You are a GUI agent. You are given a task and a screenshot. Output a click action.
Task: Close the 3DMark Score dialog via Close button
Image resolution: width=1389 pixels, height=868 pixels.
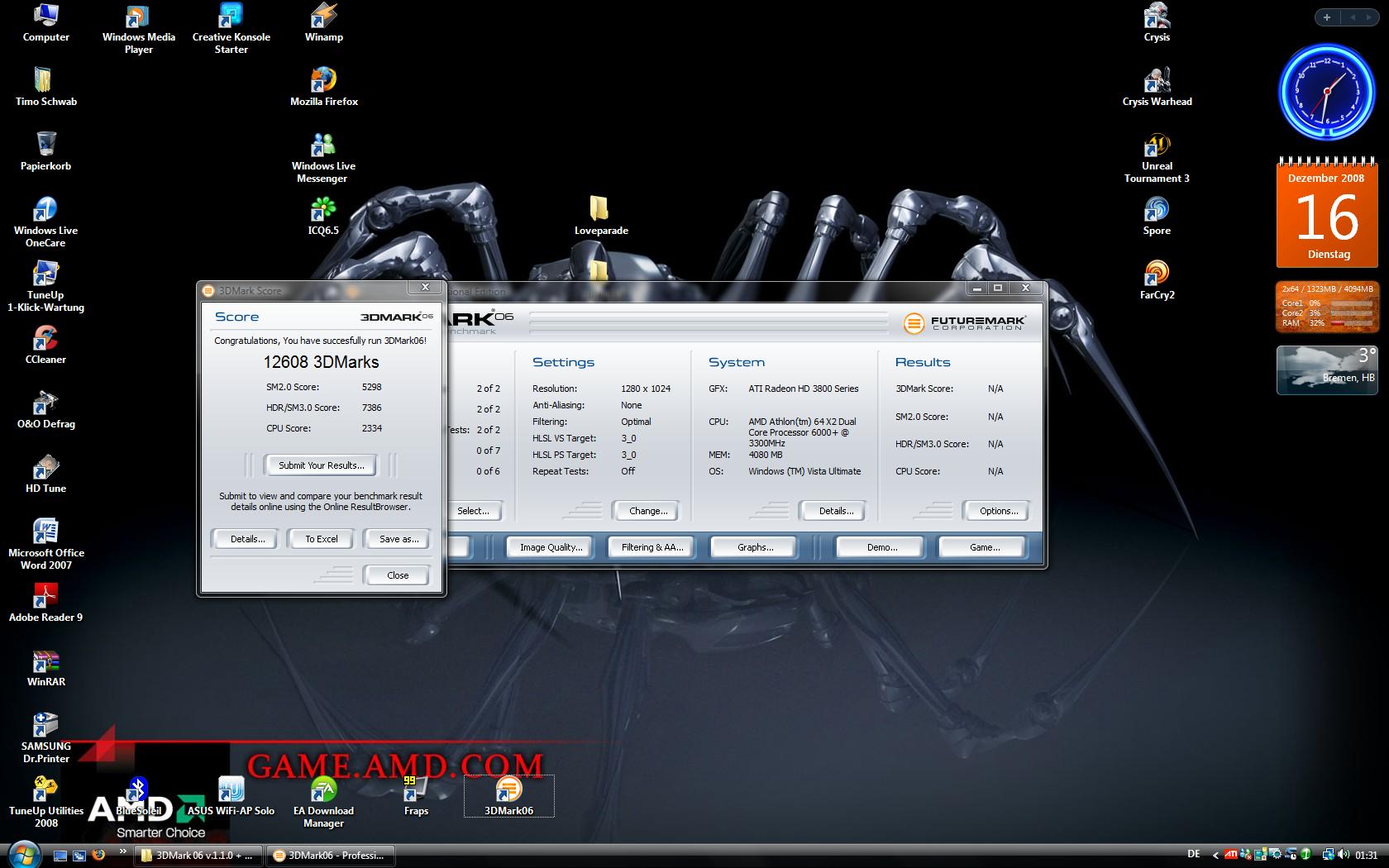click(x=398, y=575)
